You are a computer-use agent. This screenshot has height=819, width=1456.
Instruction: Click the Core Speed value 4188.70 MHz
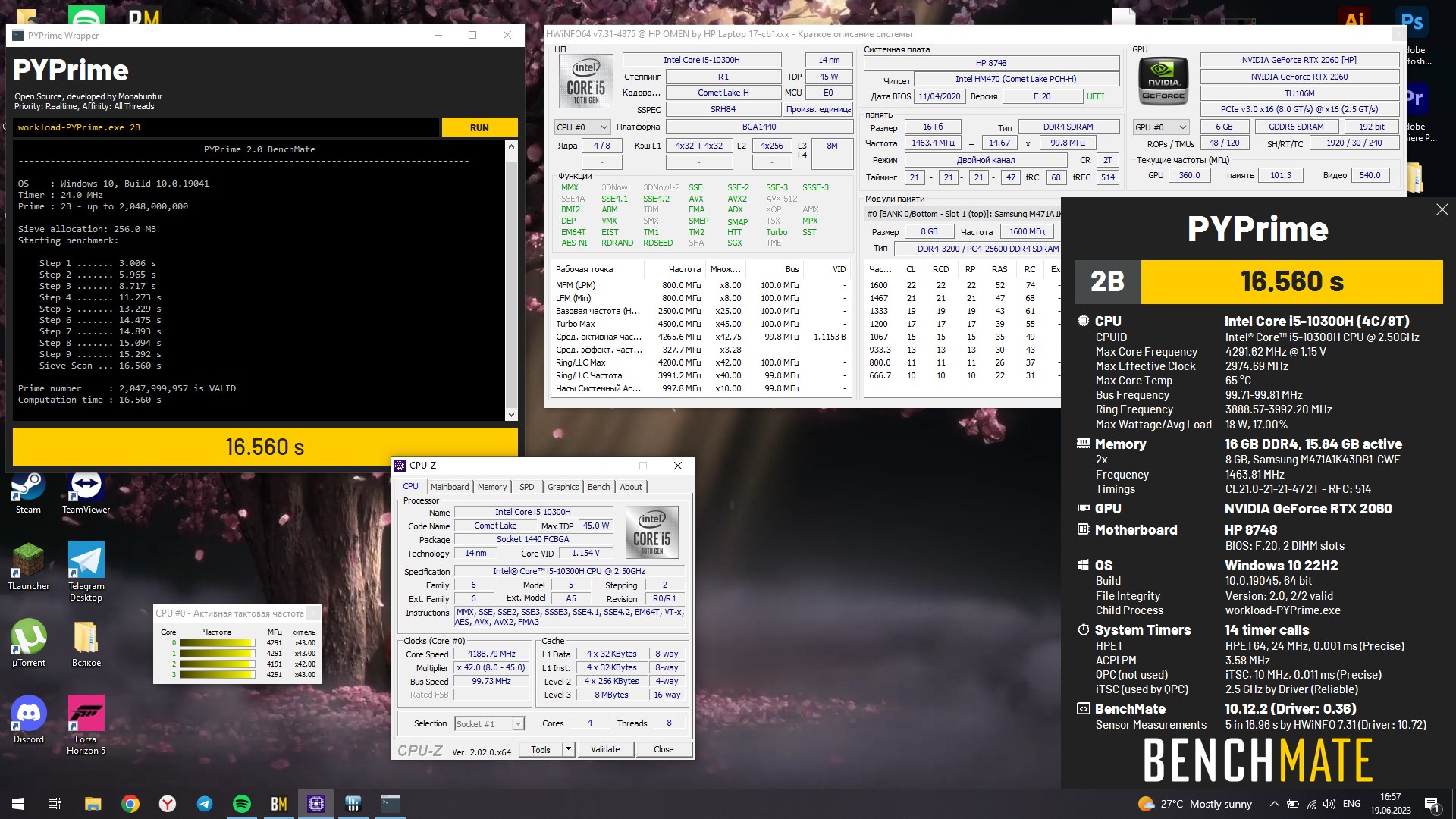491,654
